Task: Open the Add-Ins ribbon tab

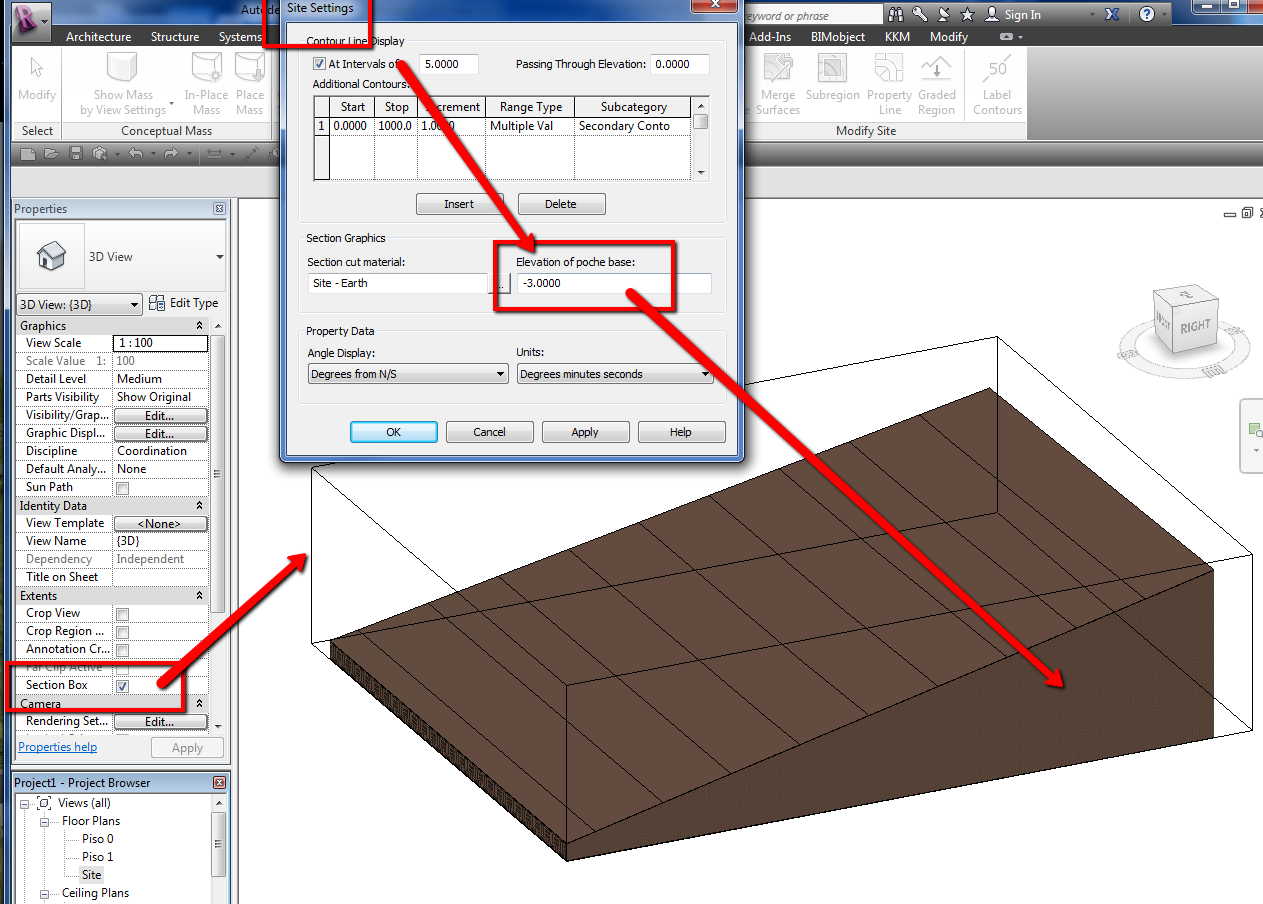Action: (x=770, y=37)
